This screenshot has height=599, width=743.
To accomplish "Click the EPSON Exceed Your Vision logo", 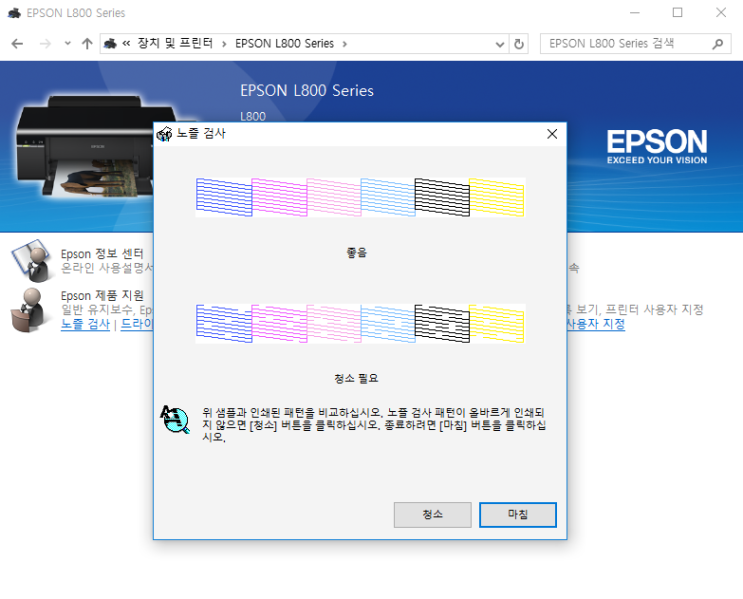I will (x=657, y=147).
